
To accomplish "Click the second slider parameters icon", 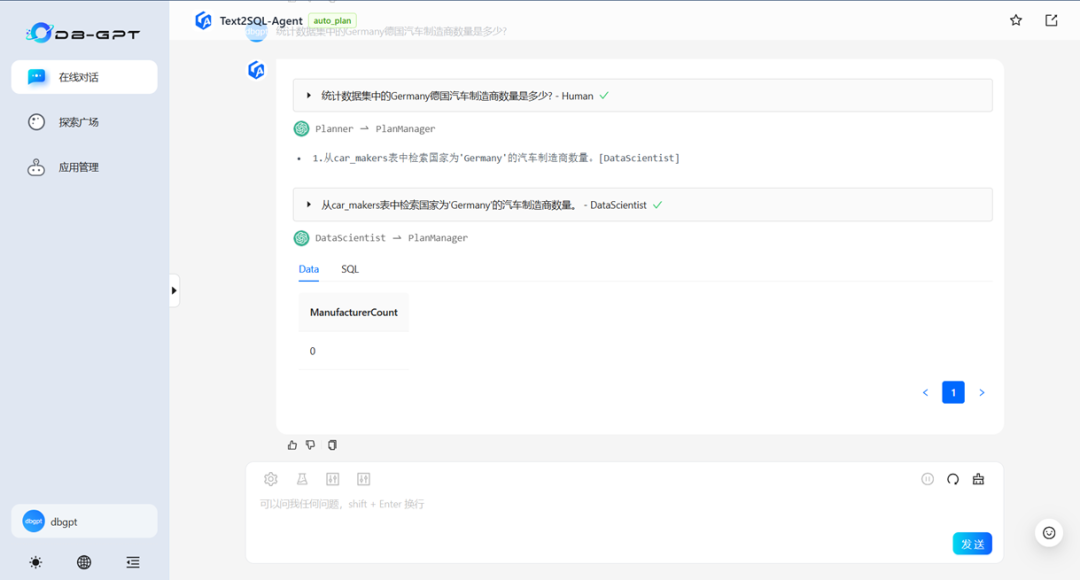I will click(364, 479).
